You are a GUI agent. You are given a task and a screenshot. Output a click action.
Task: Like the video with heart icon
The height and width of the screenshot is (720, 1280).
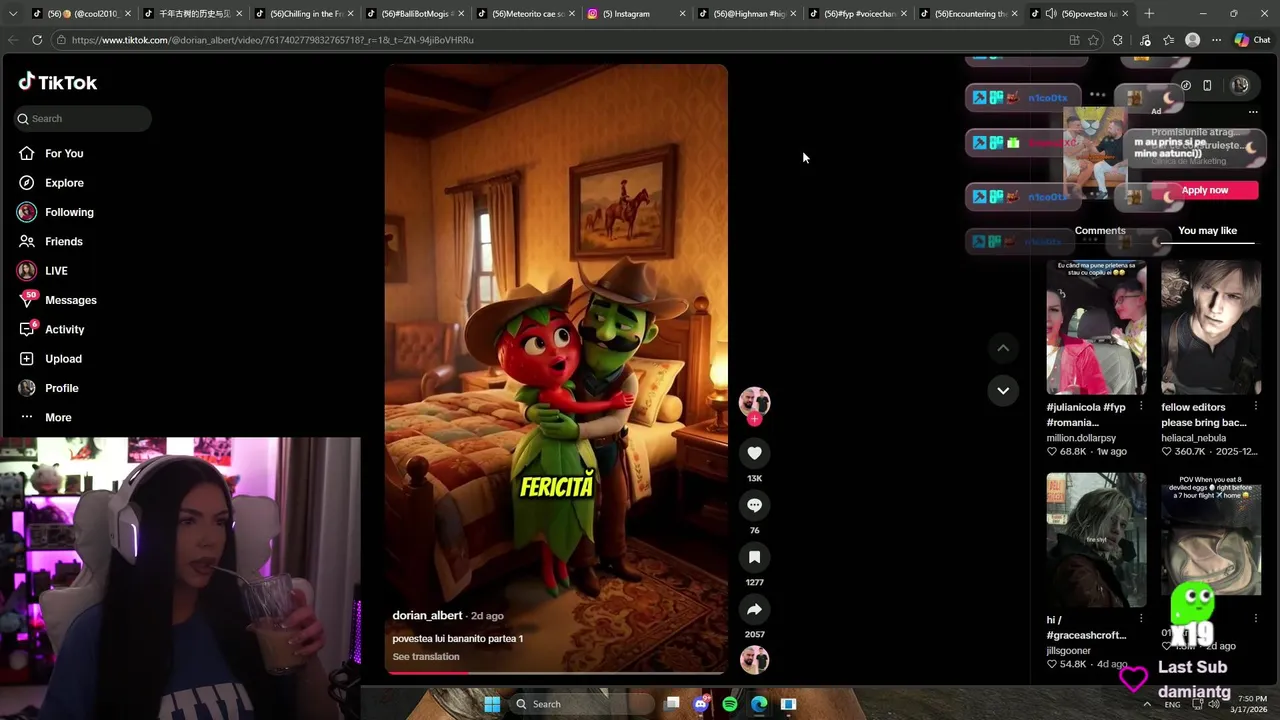pyautogui.click(x=754, y=453)
